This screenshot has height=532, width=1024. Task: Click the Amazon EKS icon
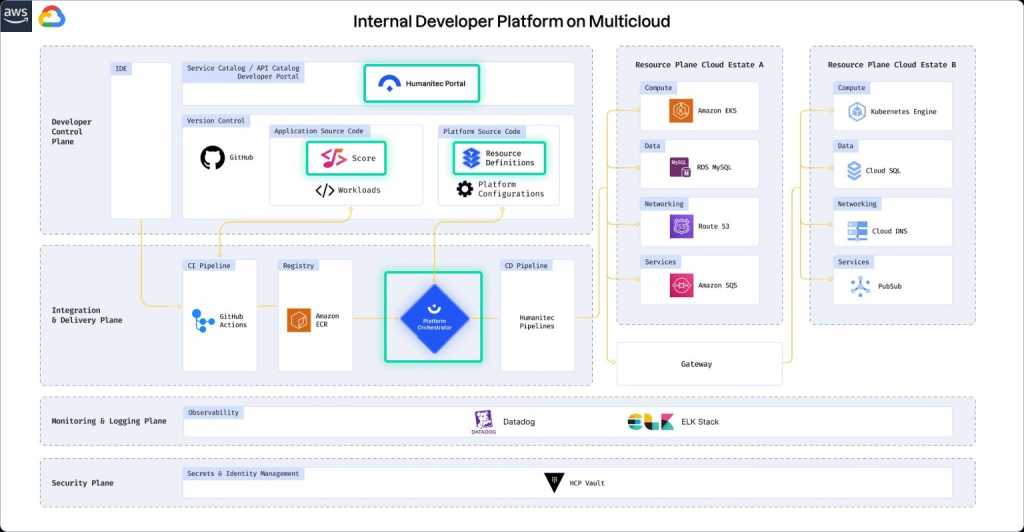681,111
